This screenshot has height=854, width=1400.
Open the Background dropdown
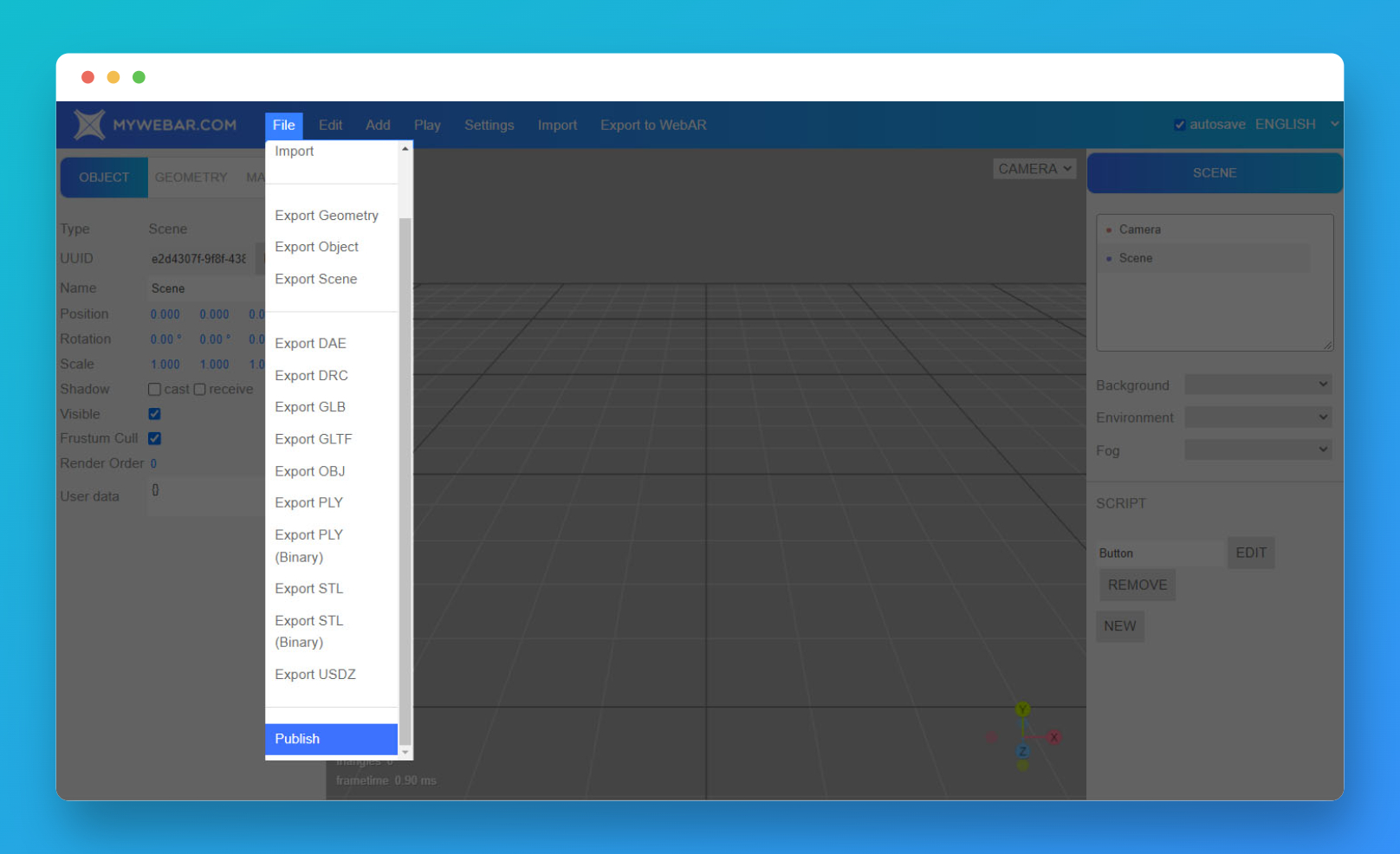1258,384
